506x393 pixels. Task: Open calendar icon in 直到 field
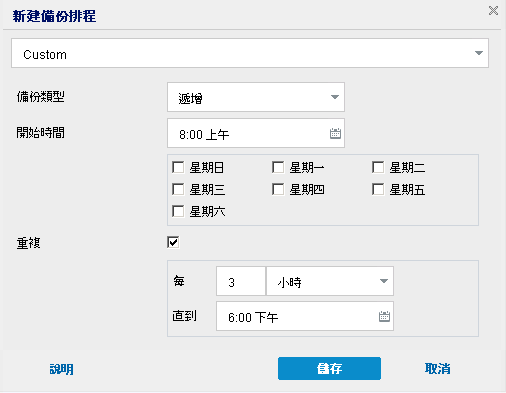[384, 316]
